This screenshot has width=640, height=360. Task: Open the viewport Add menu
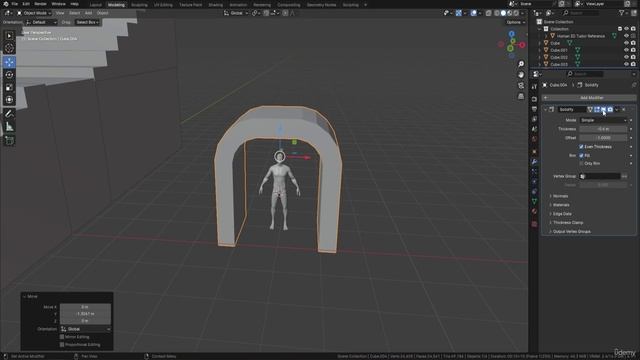click(88, 13)
